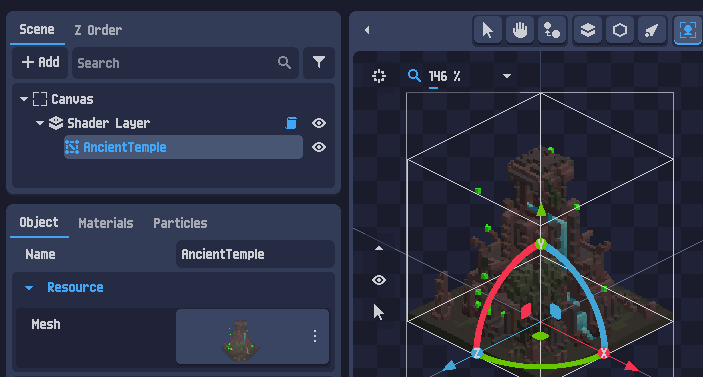Click the viewport side-strip pointer icon
The height and width of the screenshot is (377, 703).
pos(379,312)
